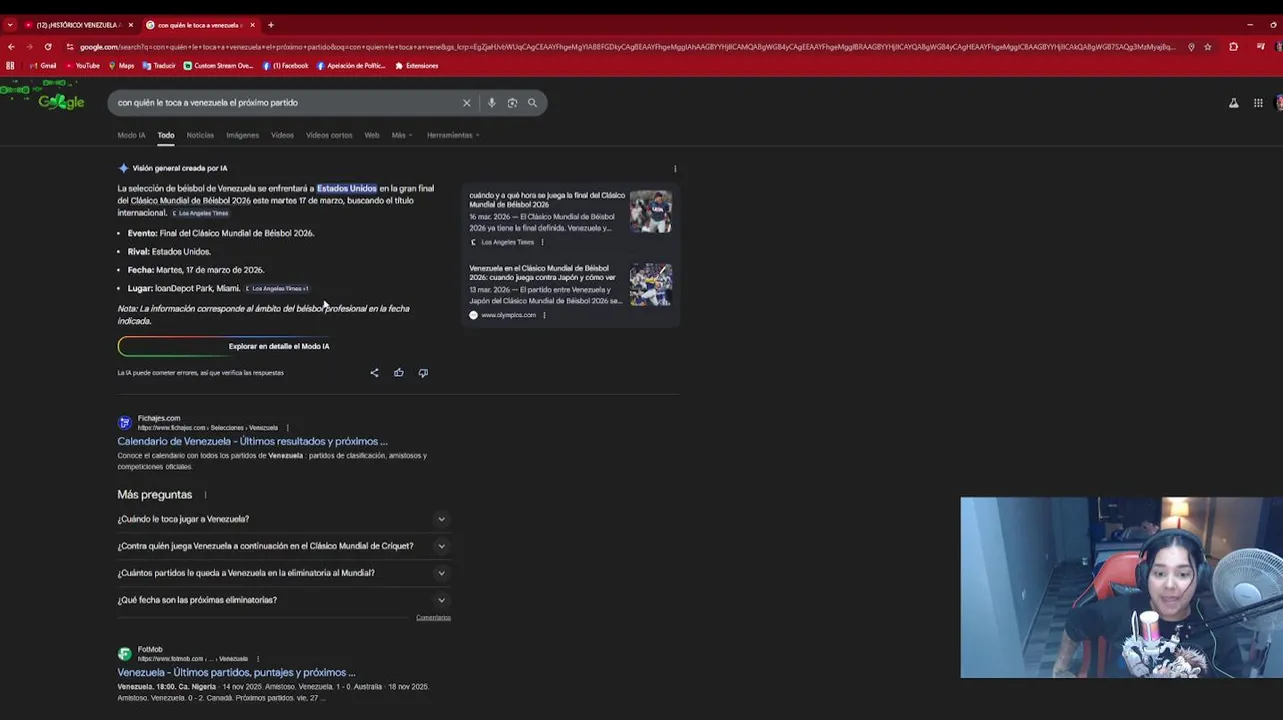
Task: Click 'Explorar en detalle el Modo IA' button
Action: click(278, 346)
